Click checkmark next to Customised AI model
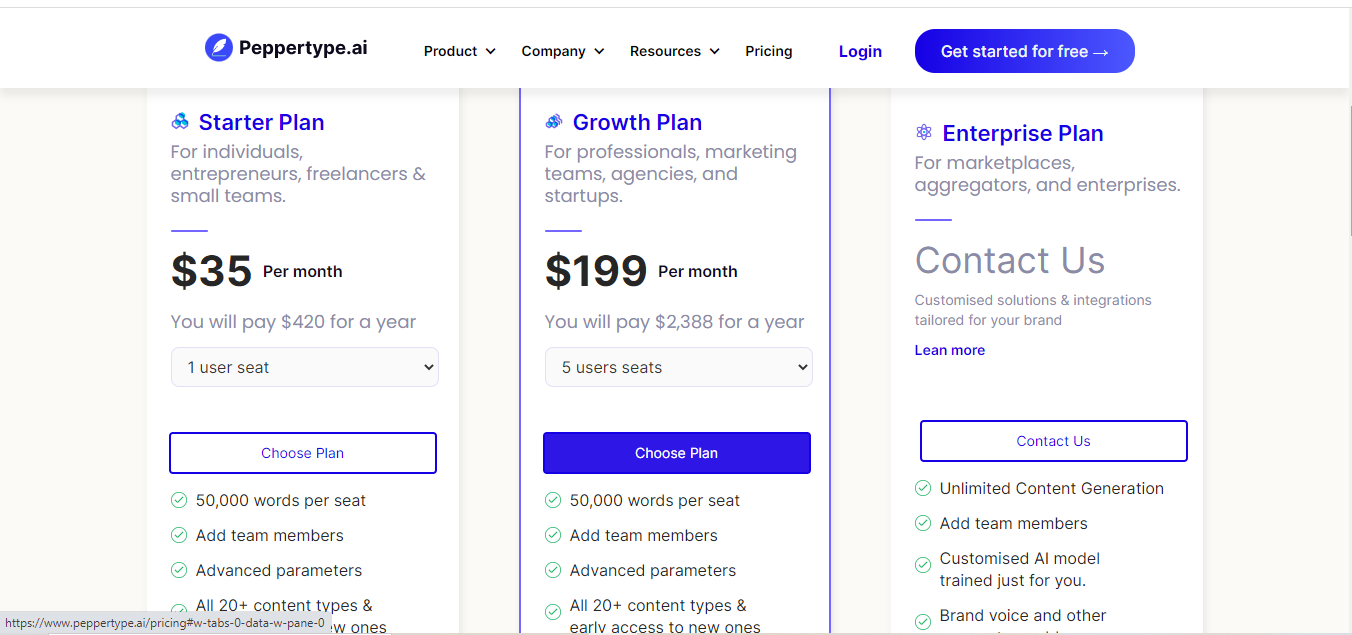This screenshot has height=635, width=1352. (x=923, y=565)
